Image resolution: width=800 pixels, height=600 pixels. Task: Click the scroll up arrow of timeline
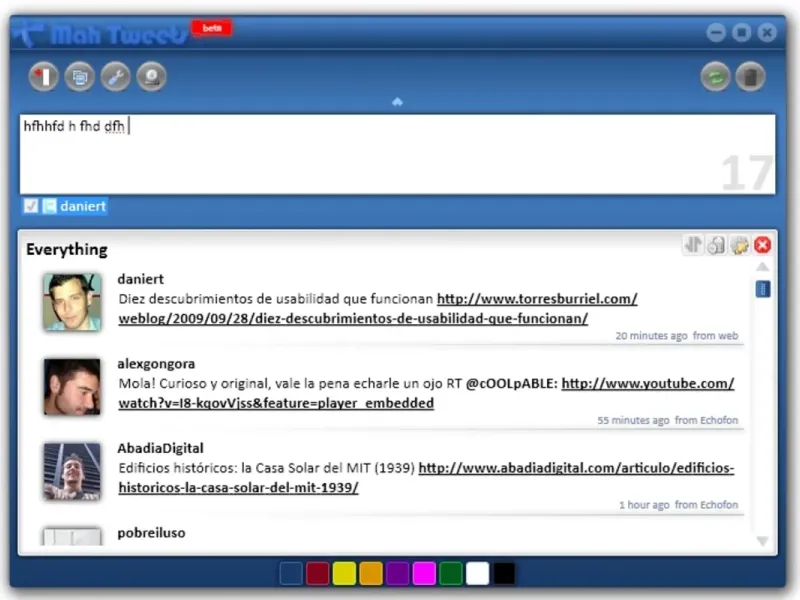coord(762,267)
